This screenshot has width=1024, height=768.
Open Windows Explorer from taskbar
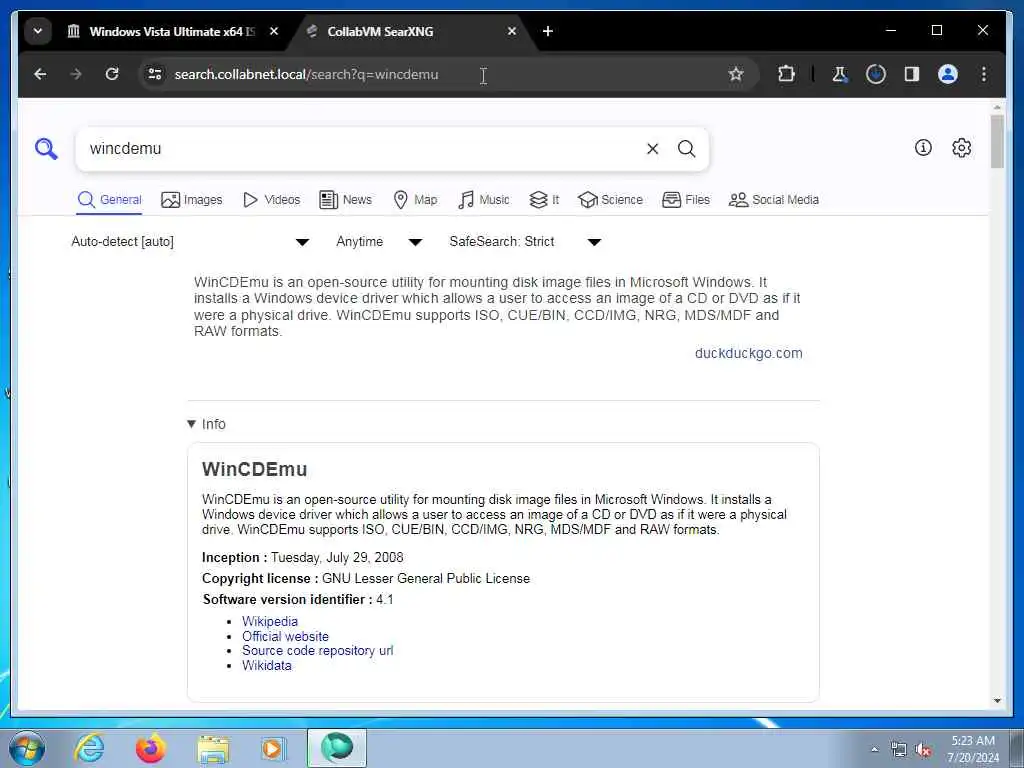click(x=213, y=748)
